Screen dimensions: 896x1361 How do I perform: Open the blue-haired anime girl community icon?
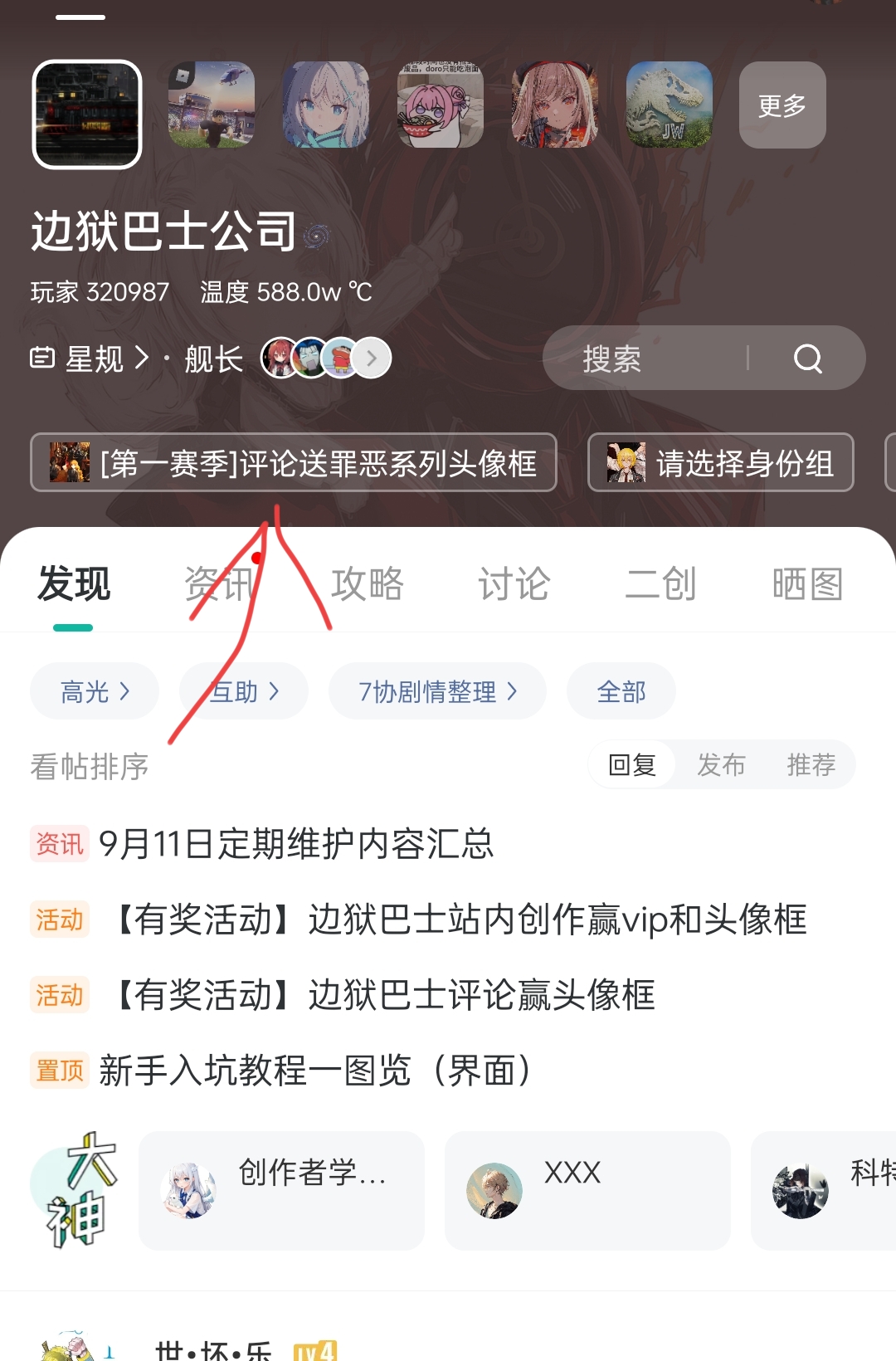pyautogui.click(x=325, y=105)
